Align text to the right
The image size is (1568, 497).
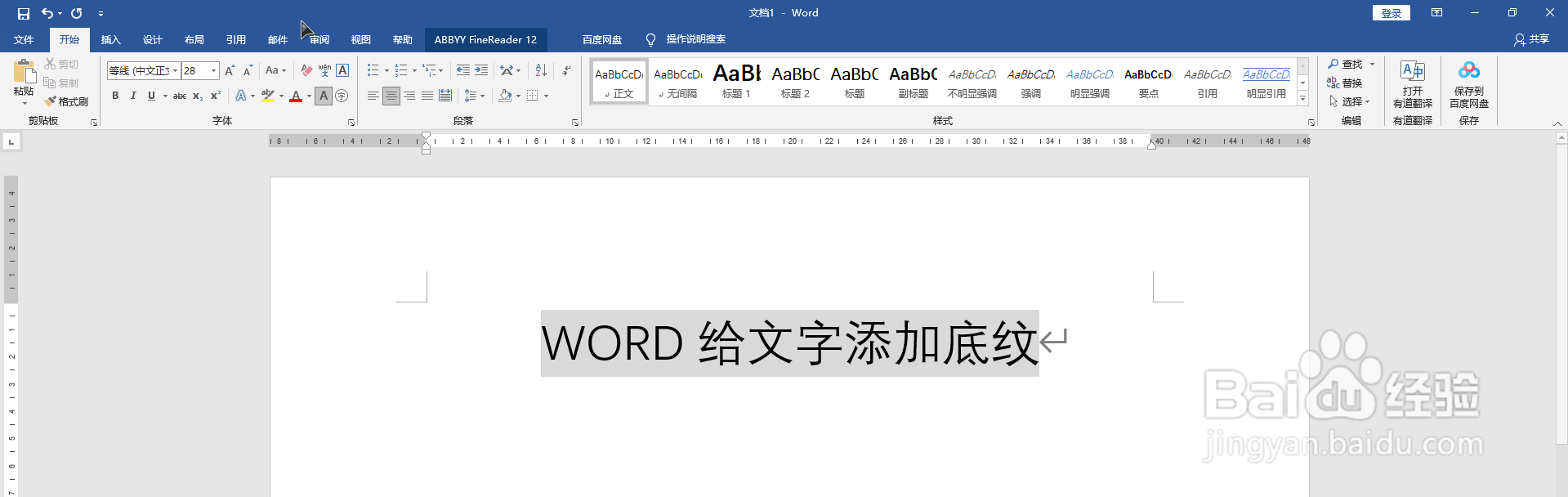pyautogui.click(x=409, y=96)
